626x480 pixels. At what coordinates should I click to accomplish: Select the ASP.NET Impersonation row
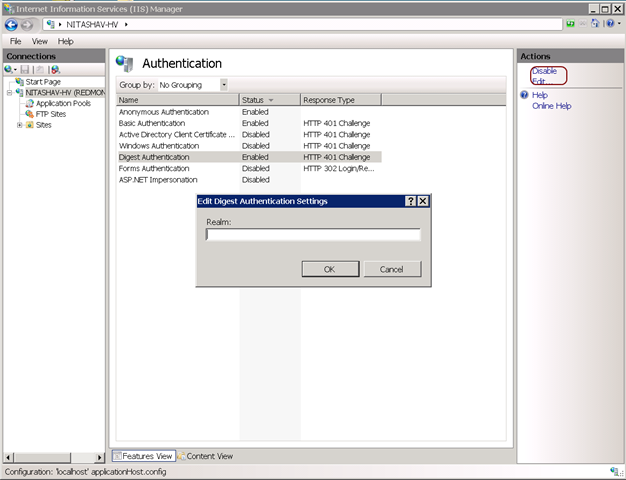click(249, 180)
